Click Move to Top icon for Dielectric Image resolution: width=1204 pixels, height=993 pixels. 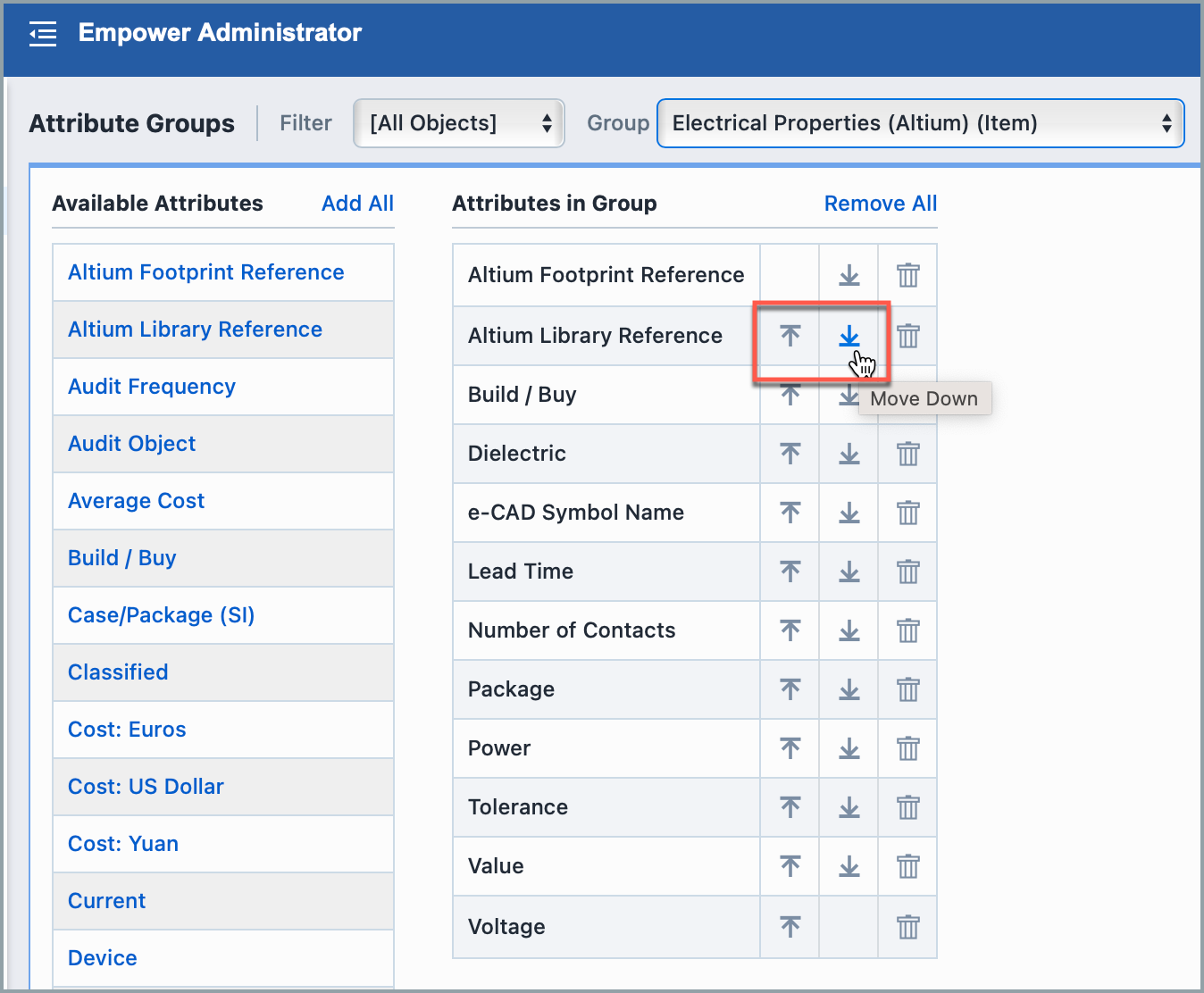click(x=790, y=453)
